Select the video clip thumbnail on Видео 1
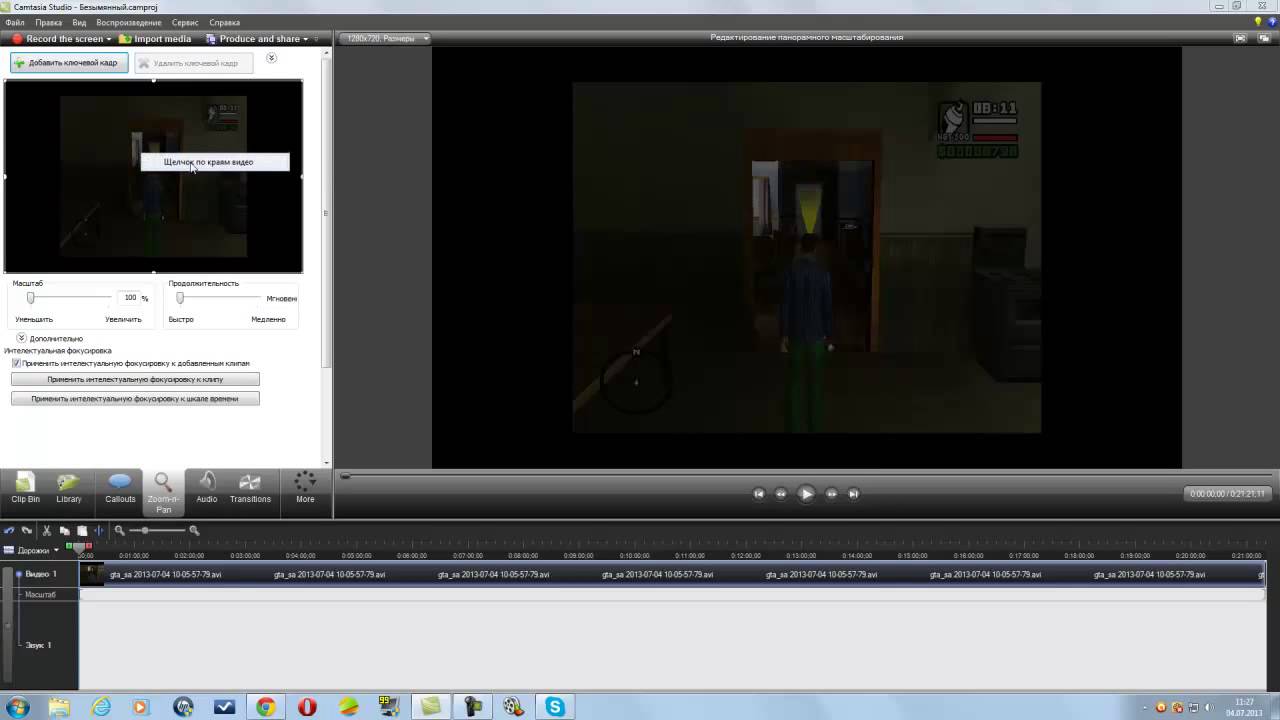The image size is (1280, 720). point(92,574)
